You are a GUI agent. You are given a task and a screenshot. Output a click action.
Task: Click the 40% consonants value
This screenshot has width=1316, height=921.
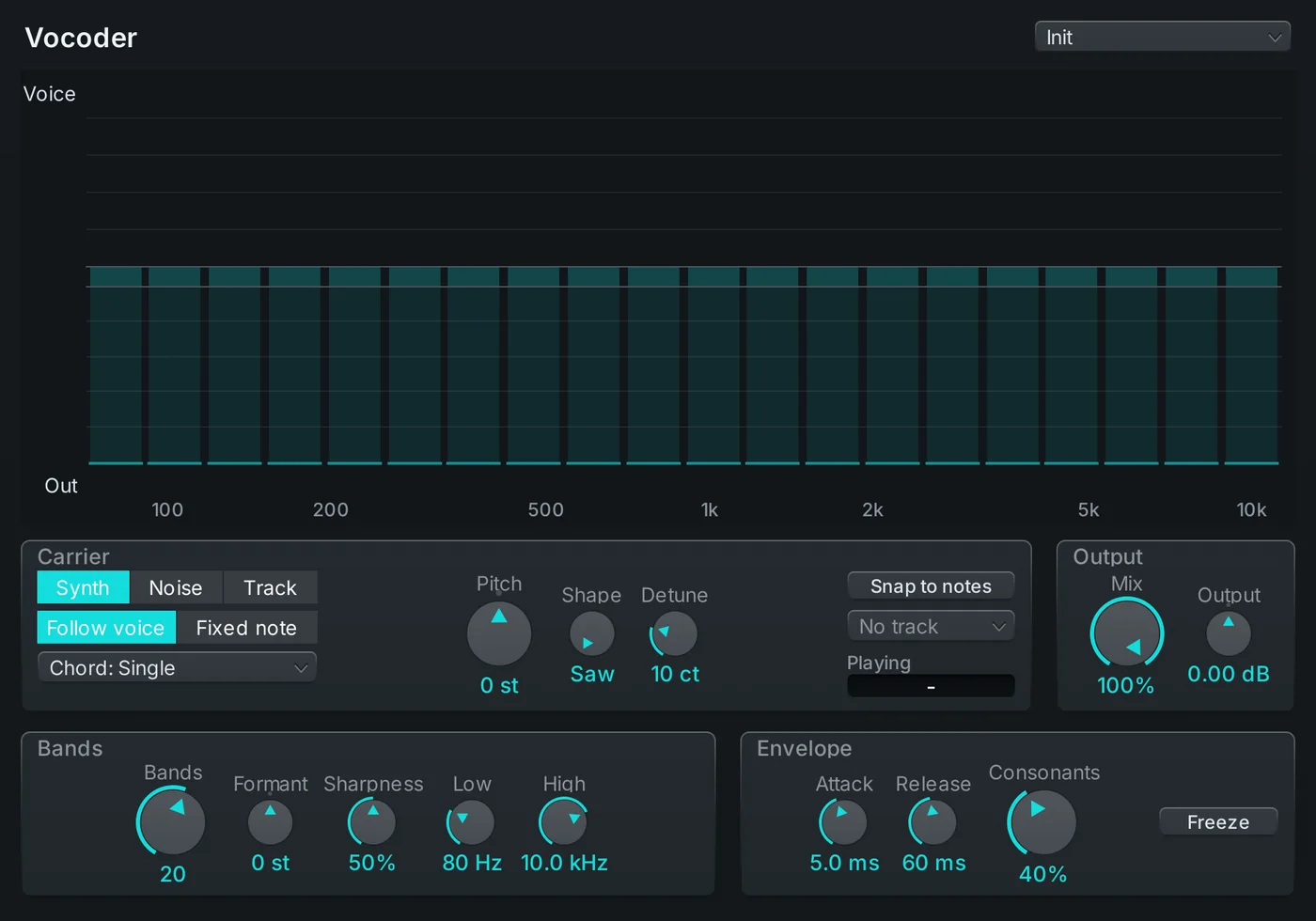coord(1042,874)
